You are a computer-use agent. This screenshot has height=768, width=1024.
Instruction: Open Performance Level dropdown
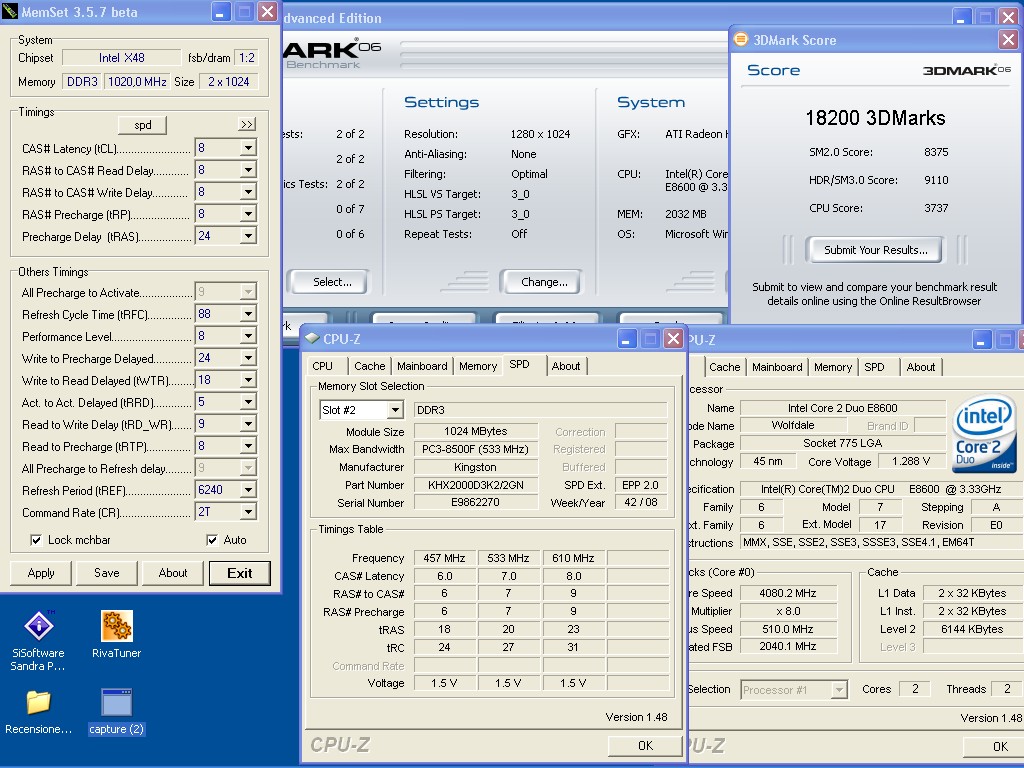pyautogui.click(x=248, y=336)
